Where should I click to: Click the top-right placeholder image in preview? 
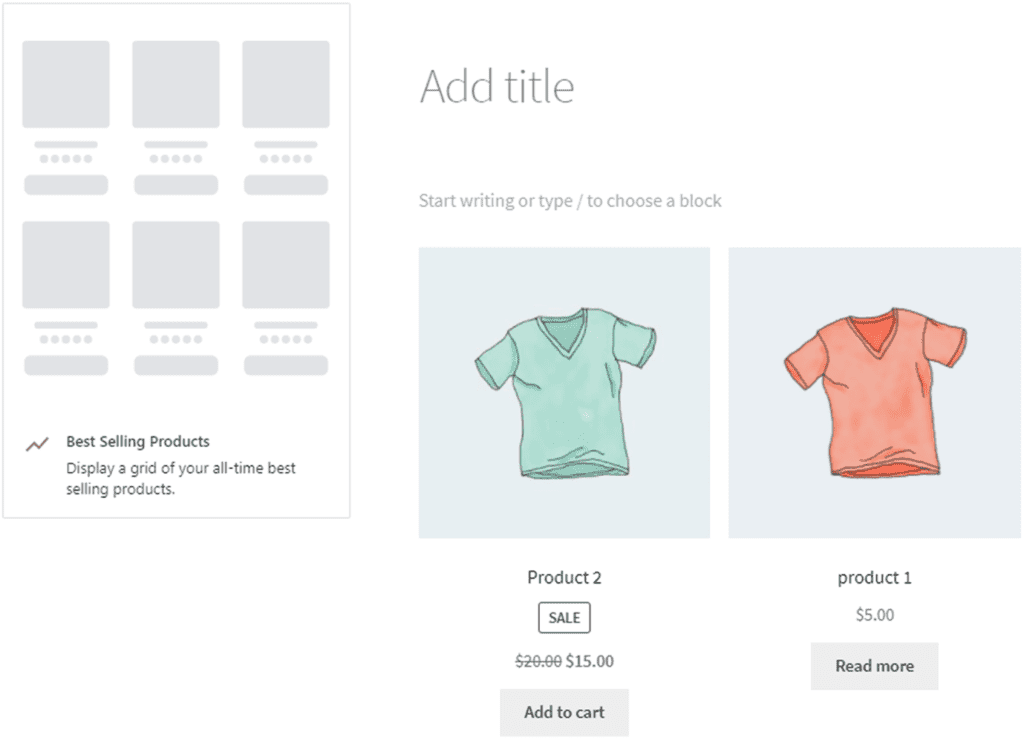click(x=286, y=84)
